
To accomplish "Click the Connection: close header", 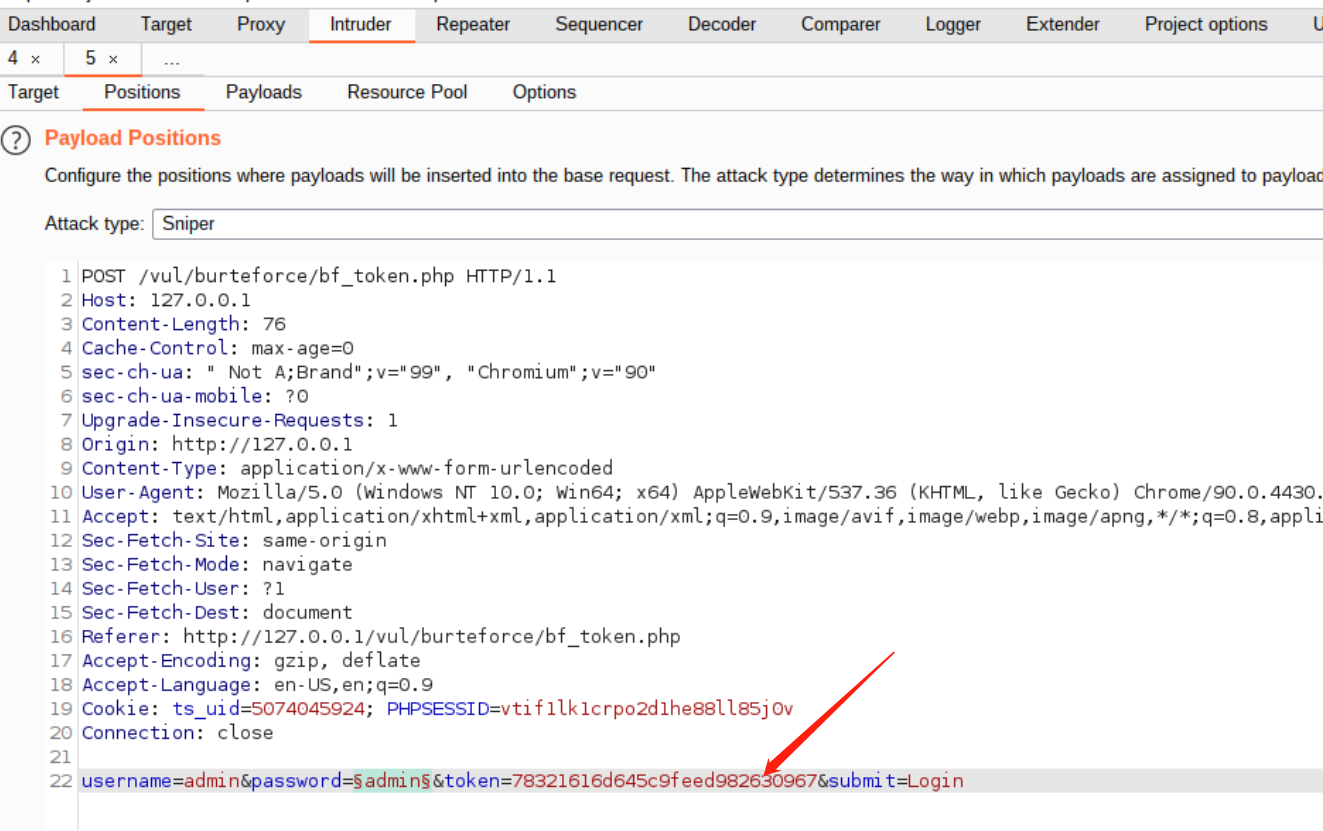I will (177, 733).
